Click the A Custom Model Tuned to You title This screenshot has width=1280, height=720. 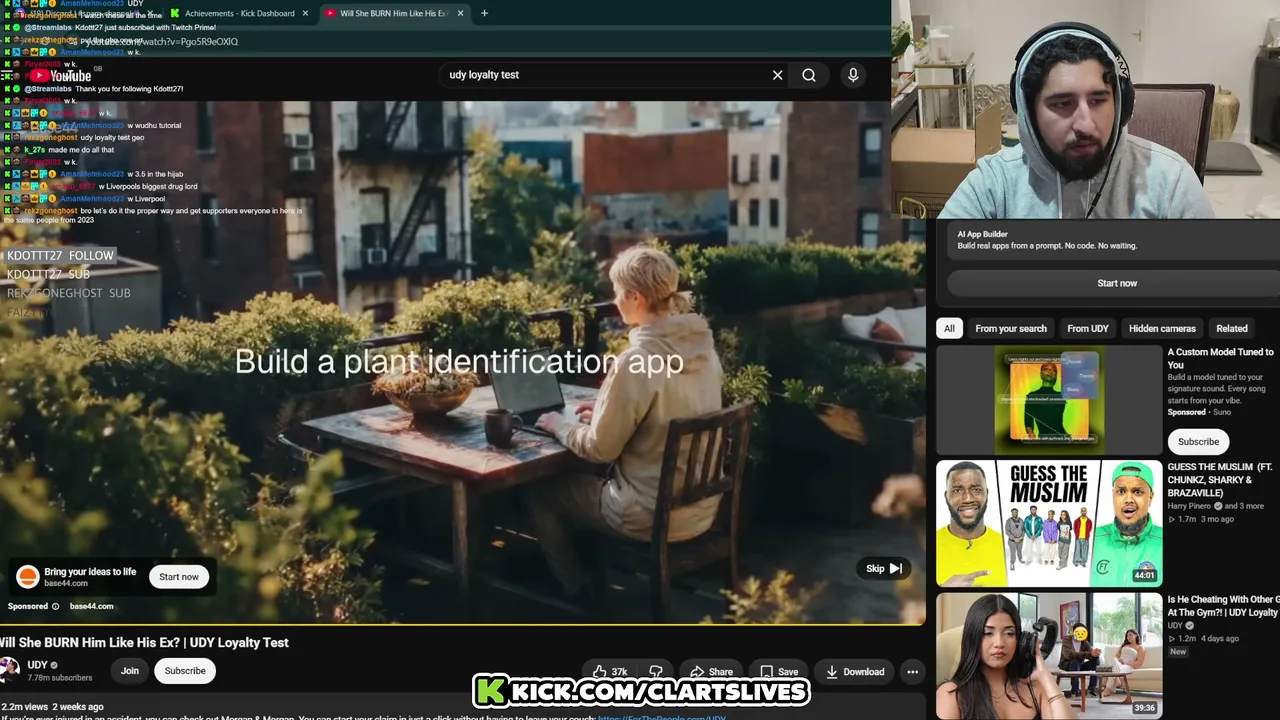(x=1221, y=358)
